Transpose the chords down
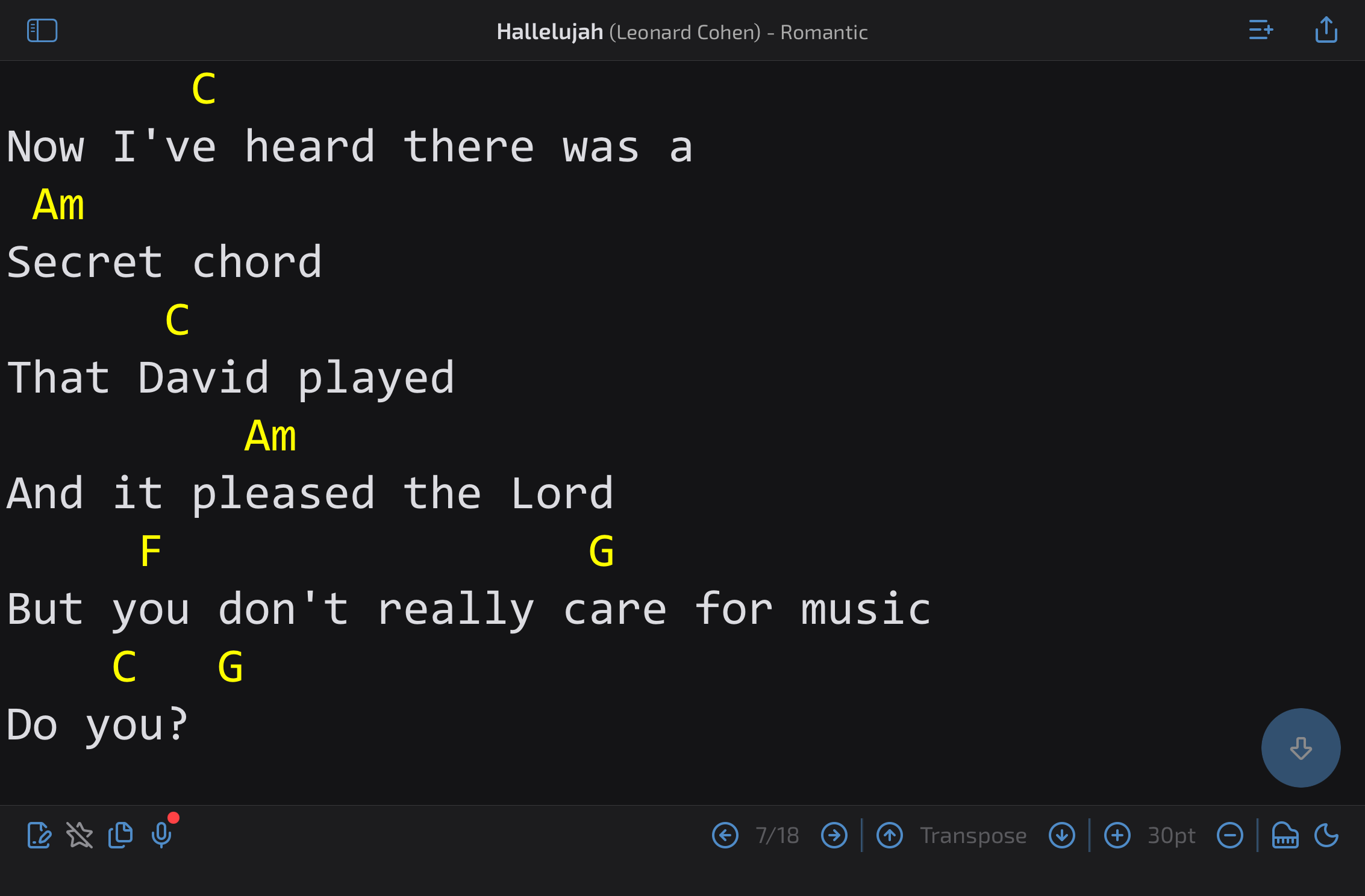The height and width of the screenshot is (896, 1365). point(1061,836)
